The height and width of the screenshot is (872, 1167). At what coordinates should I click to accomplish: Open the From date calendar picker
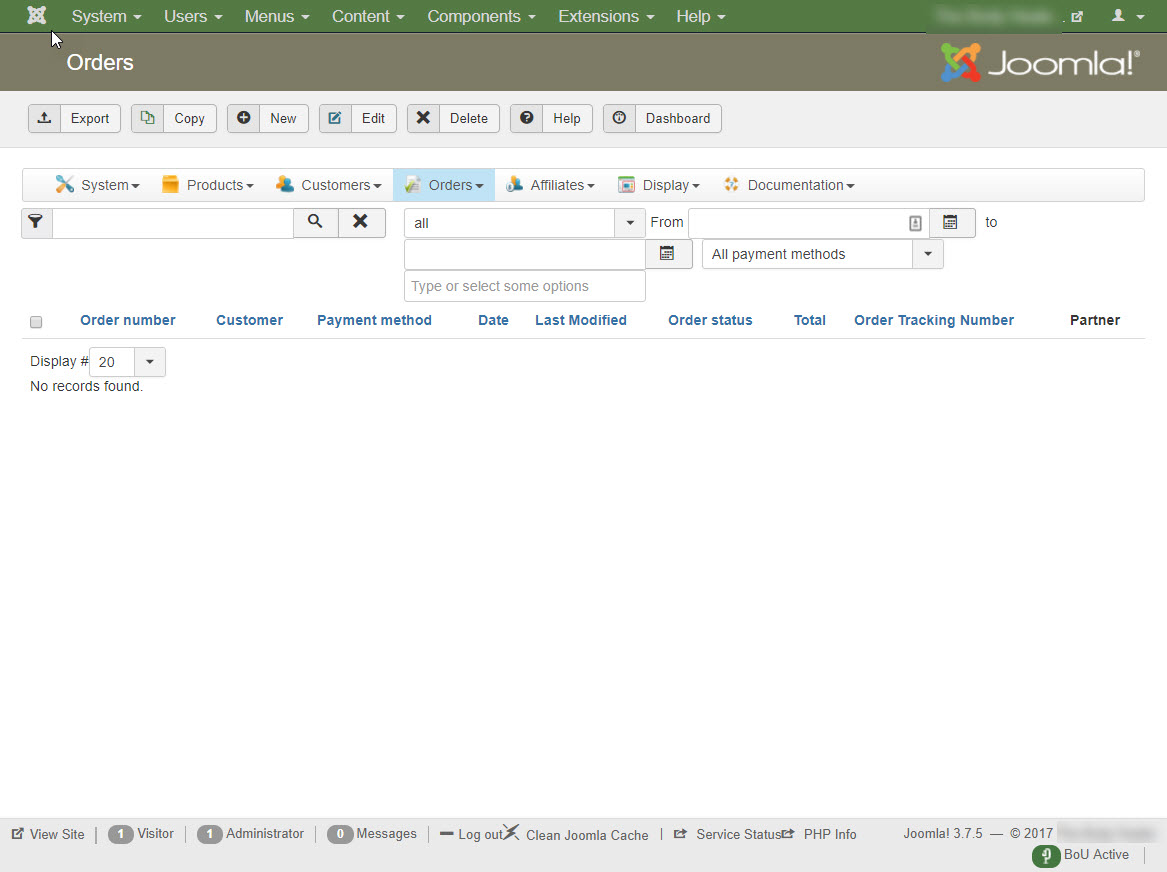click(x=951, y=223)
